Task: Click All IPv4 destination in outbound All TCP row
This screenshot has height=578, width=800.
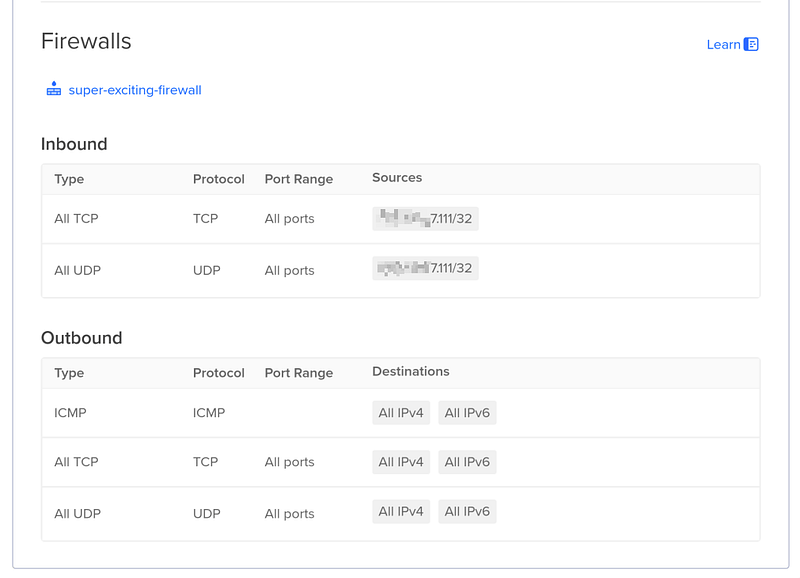Action: [401, 462]
